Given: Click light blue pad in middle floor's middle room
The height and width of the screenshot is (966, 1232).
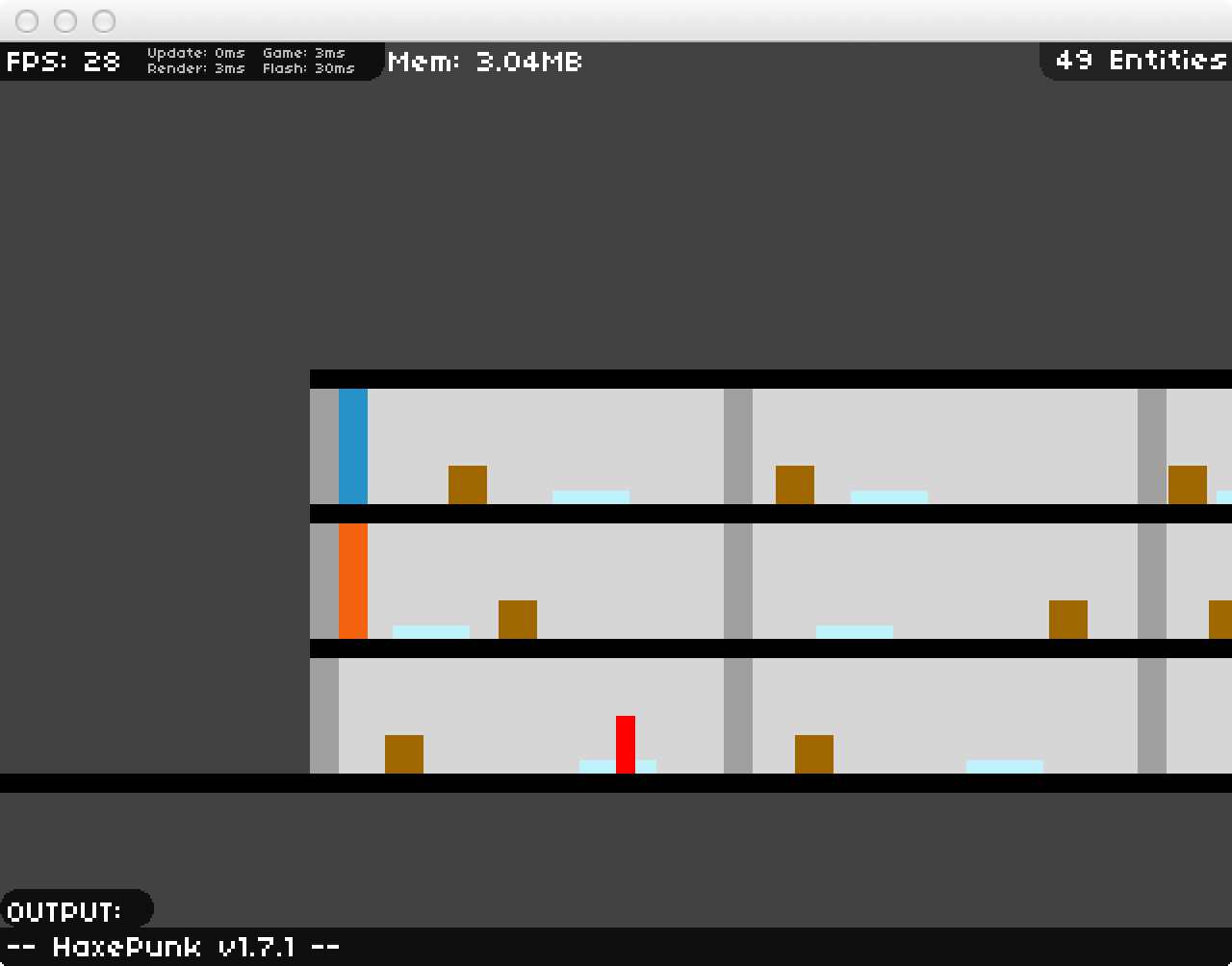Looking at the screenshot, I should coord(855,632).
